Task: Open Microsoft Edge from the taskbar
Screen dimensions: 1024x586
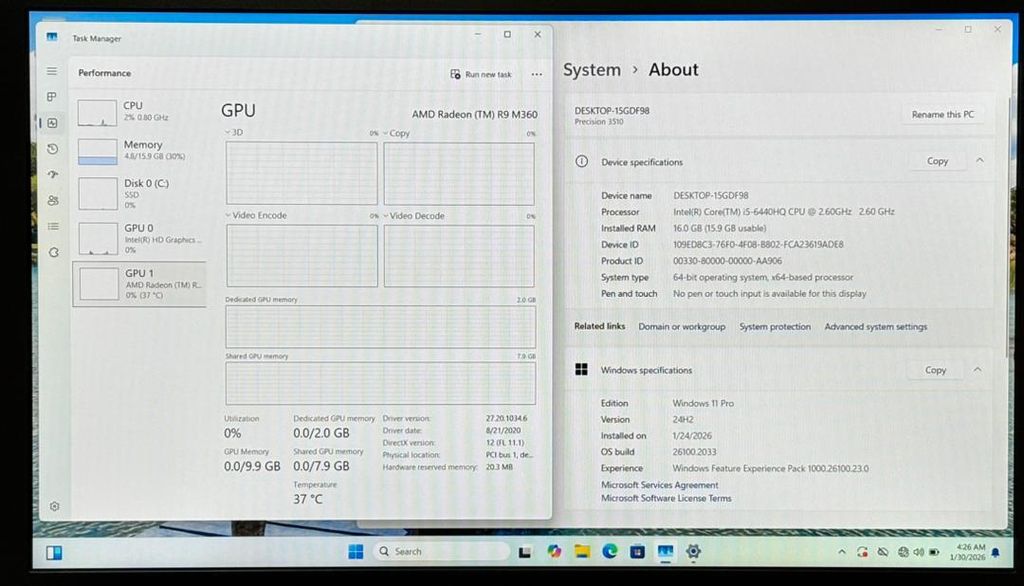Action: click(610, 551)
